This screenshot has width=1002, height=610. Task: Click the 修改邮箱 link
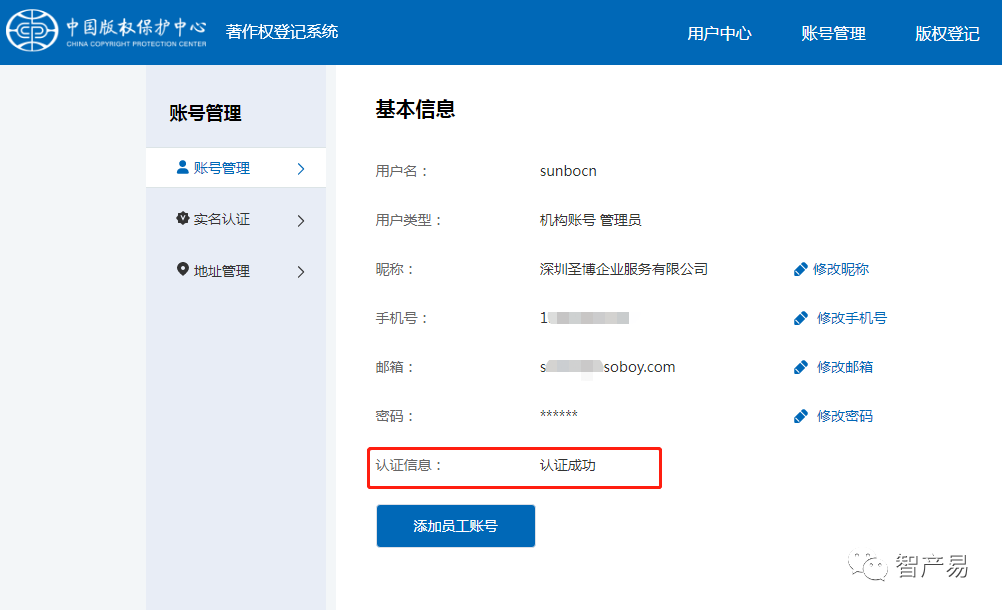(845, 367)
